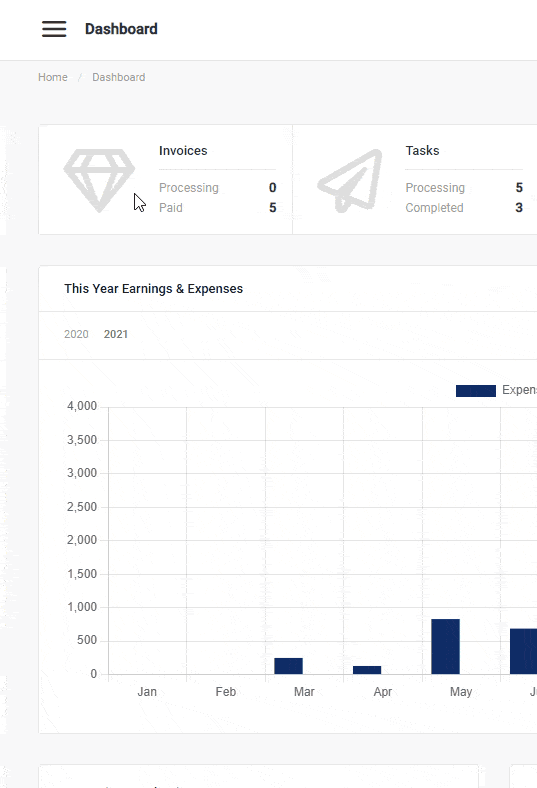Toggle the Expenses legend swatch
This screenshot has width=537, height=788.
coord(476,390)
